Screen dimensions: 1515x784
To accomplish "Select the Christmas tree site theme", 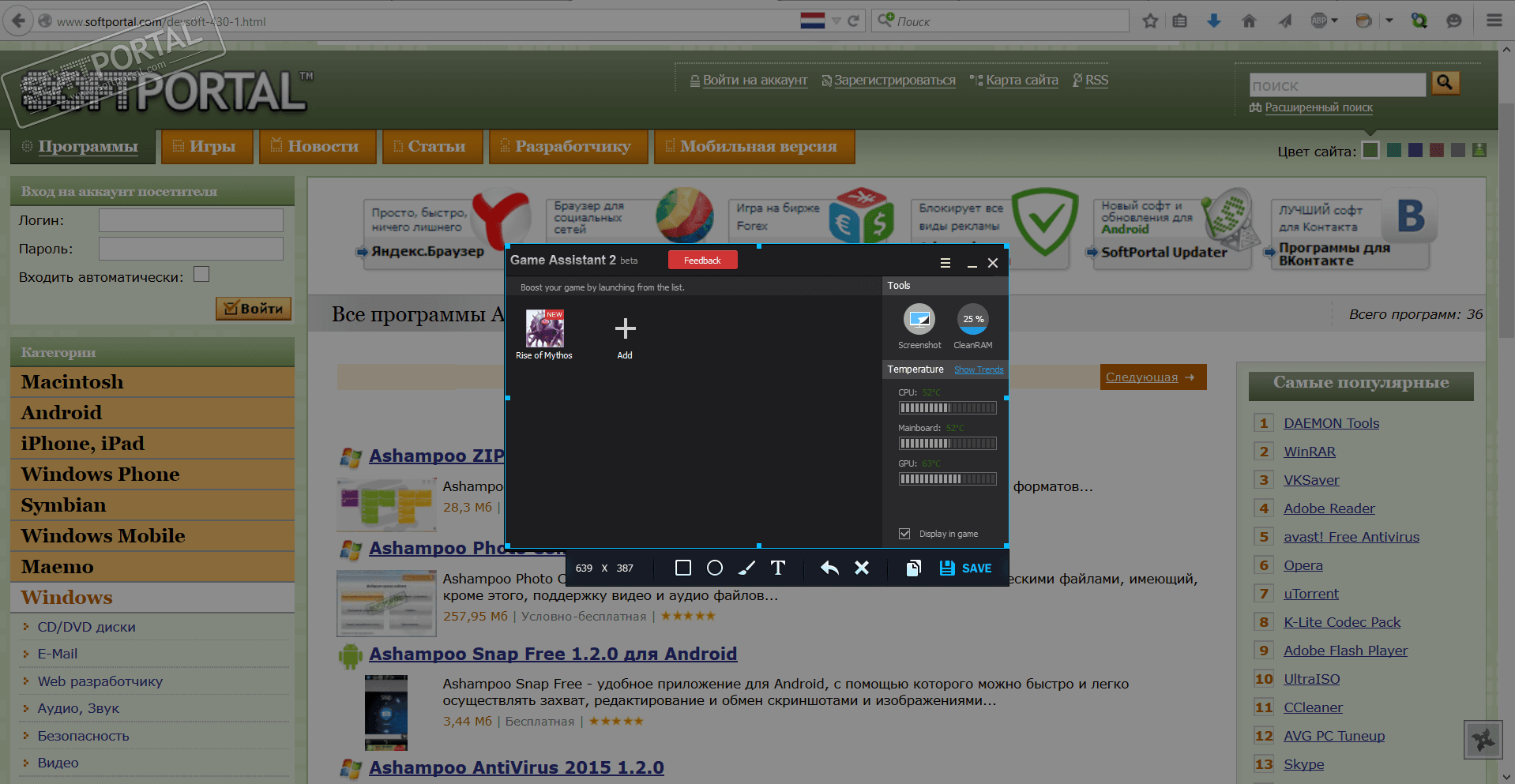I will (x=1479, y=150).
